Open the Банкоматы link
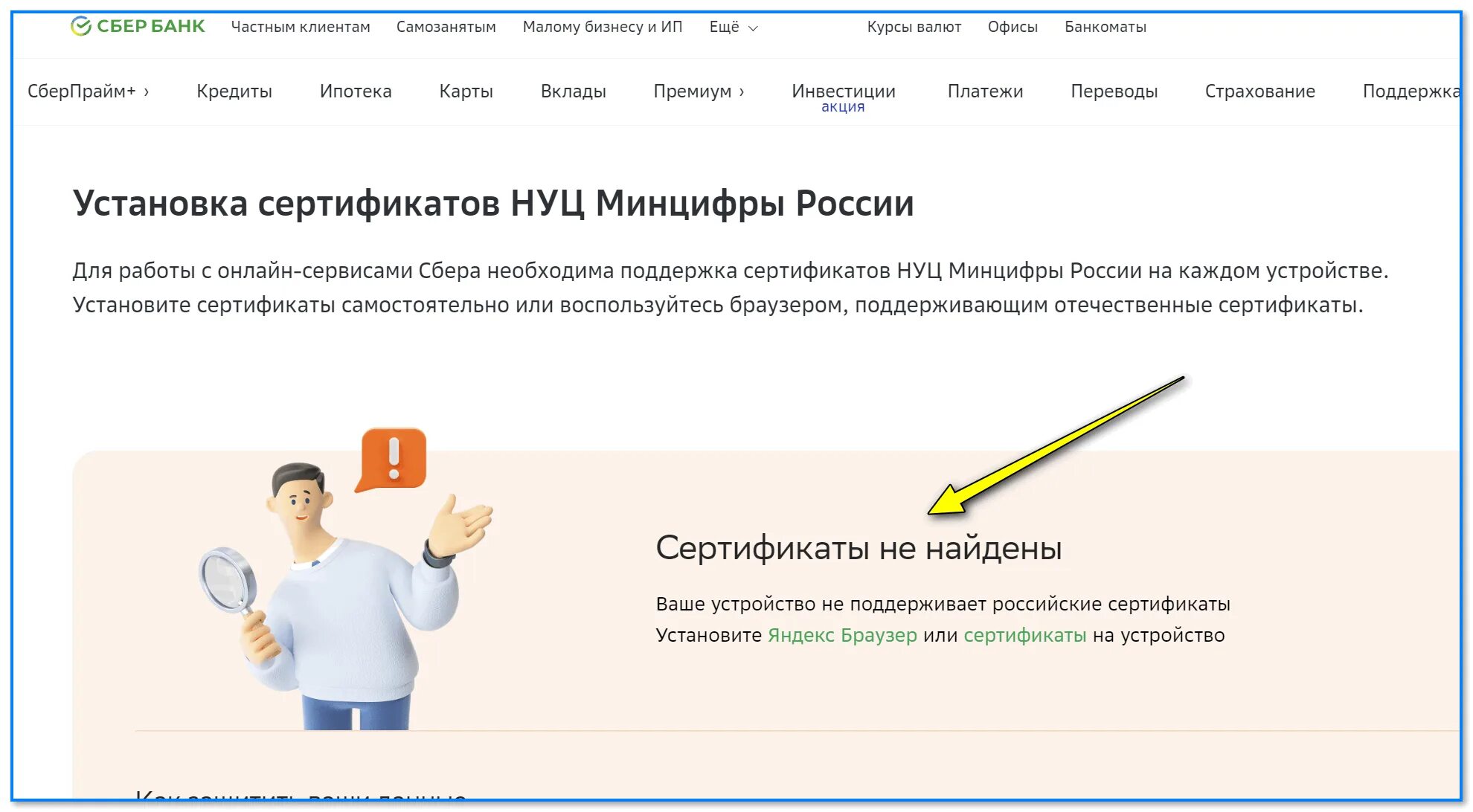This screenshot has width=1473, height=812. pos(1105,27)
